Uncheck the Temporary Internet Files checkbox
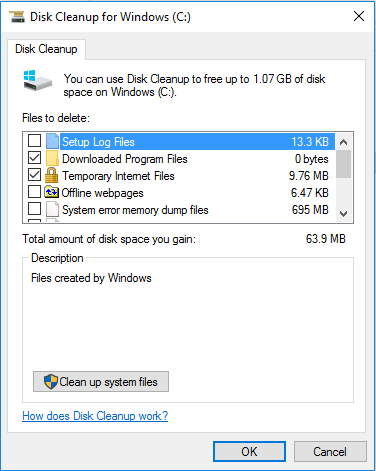376x471 pixels. (x=35, y=175)
